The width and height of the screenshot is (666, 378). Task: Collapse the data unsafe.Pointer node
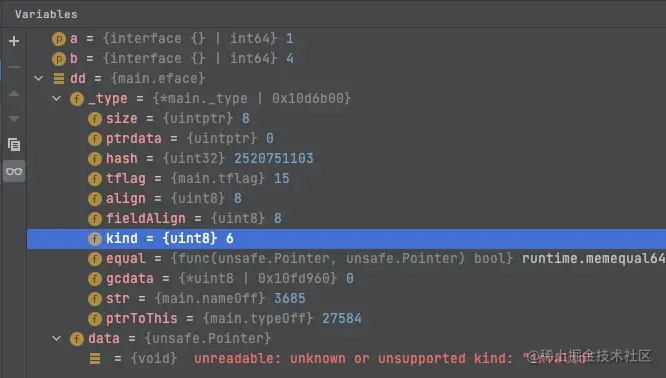click(x=56, y=339)
